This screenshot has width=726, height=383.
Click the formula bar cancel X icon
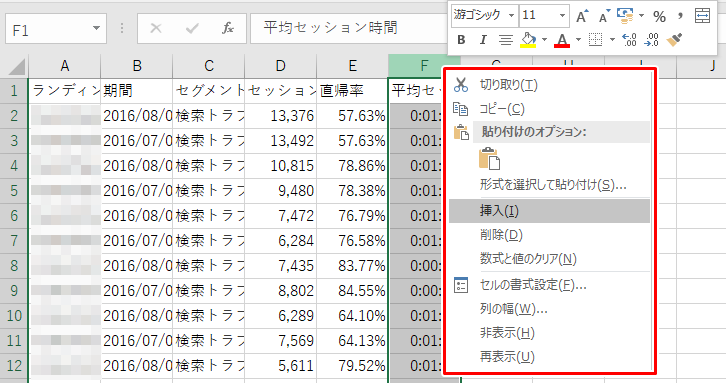click(x=156, y=29)
